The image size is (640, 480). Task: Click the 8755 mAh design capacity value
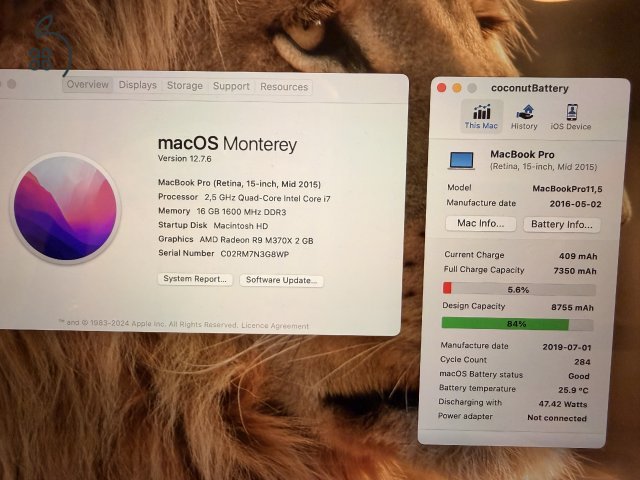(x=572, y=308)
